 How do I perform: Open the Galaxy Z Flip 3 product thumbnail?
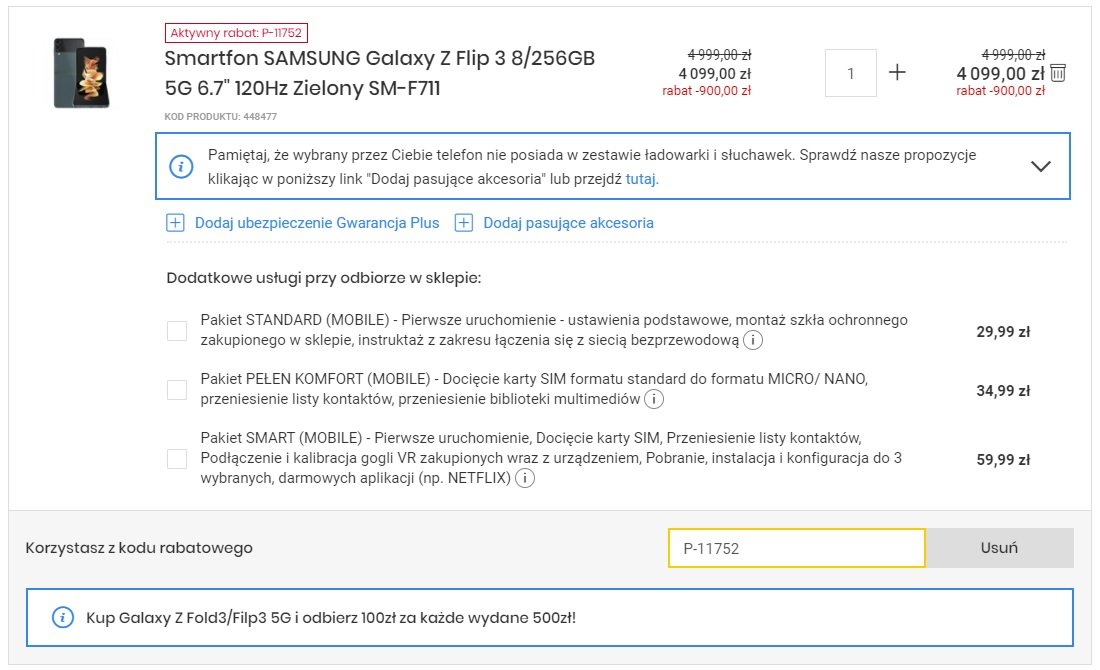(81, 73)
